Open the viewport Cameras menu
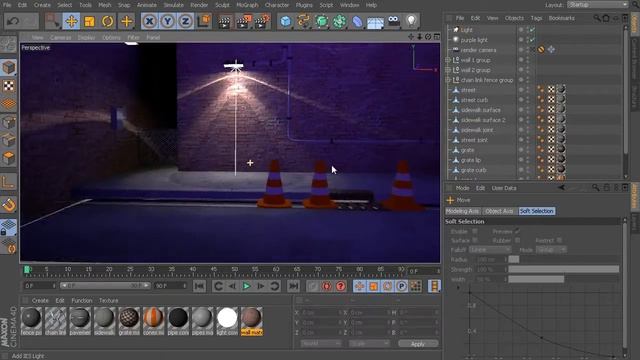This screenshot has height=360, width=640. pos(60,37)
